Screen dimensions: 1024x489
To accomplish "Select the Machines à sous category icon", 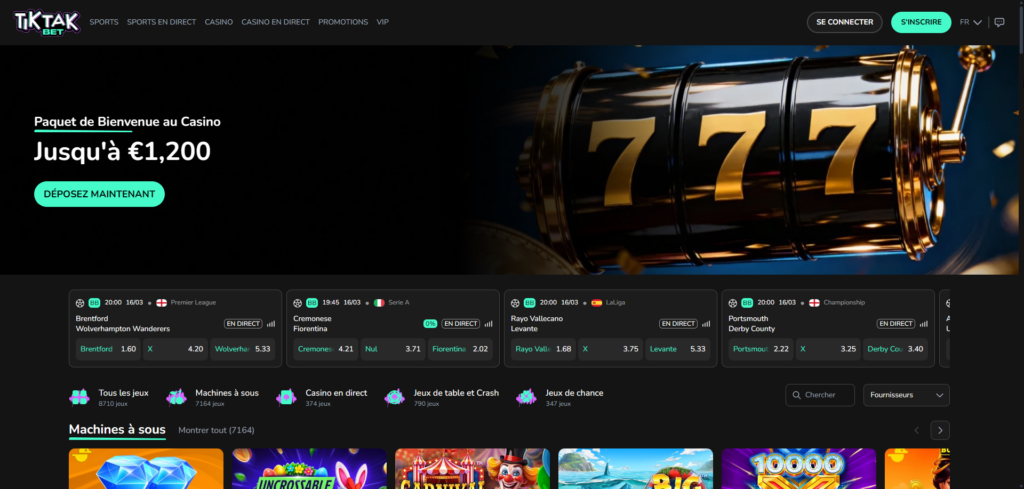I will pyautogui.click(x=177, y=397).
